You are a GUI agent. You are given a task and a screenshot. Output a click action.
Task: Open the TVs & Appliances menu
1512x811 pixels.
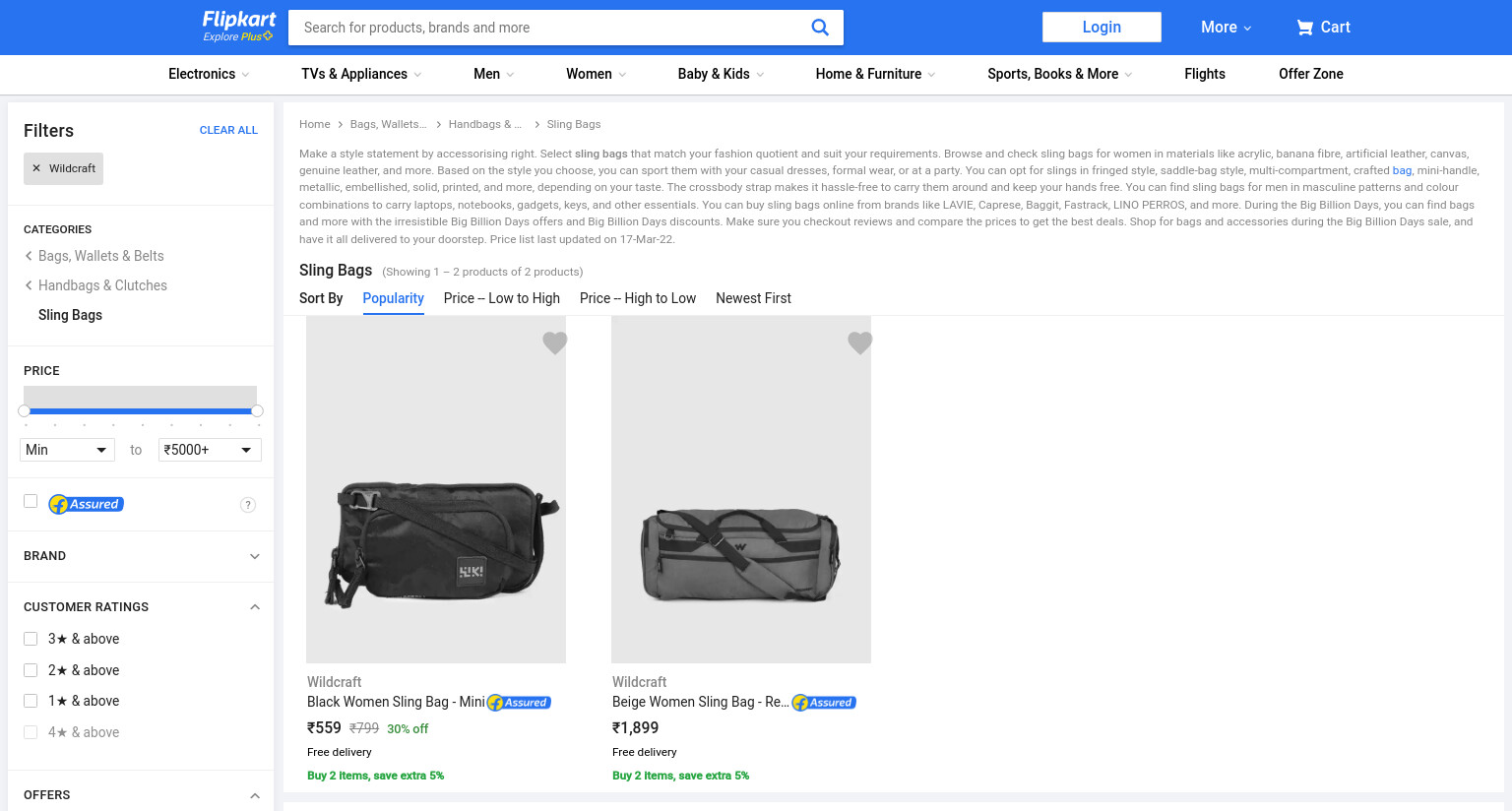coord(361,74)
